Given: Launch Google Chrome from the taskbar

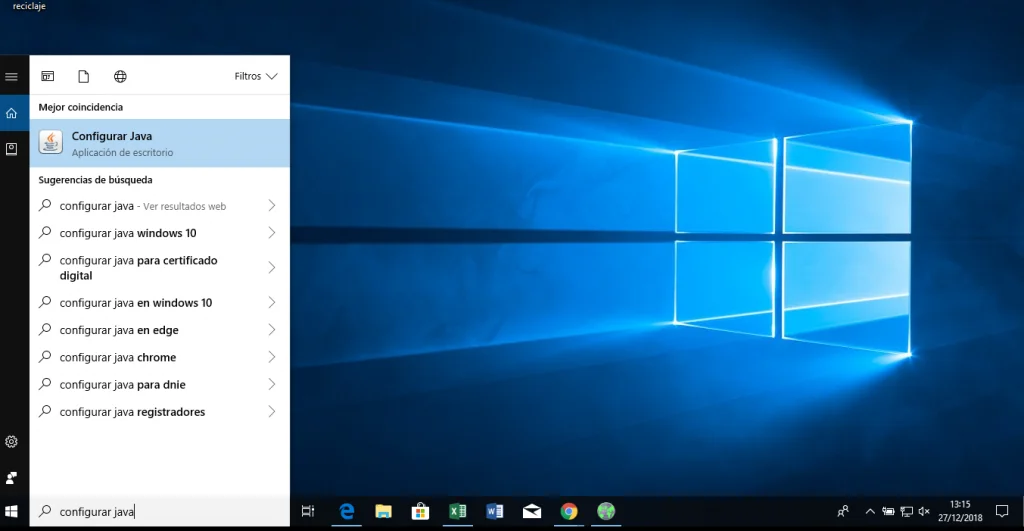Looking at the screenshot, I should click(569, 511).
